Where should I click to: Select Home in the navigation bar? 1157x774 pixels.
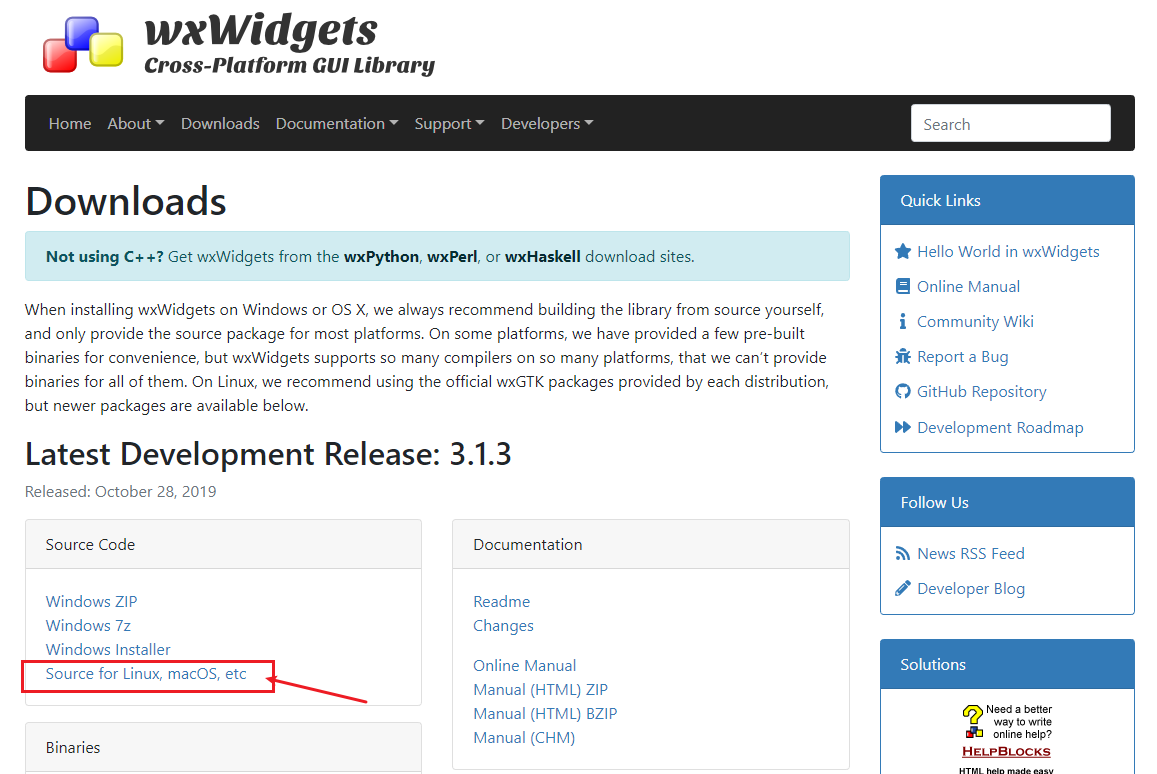69,123
